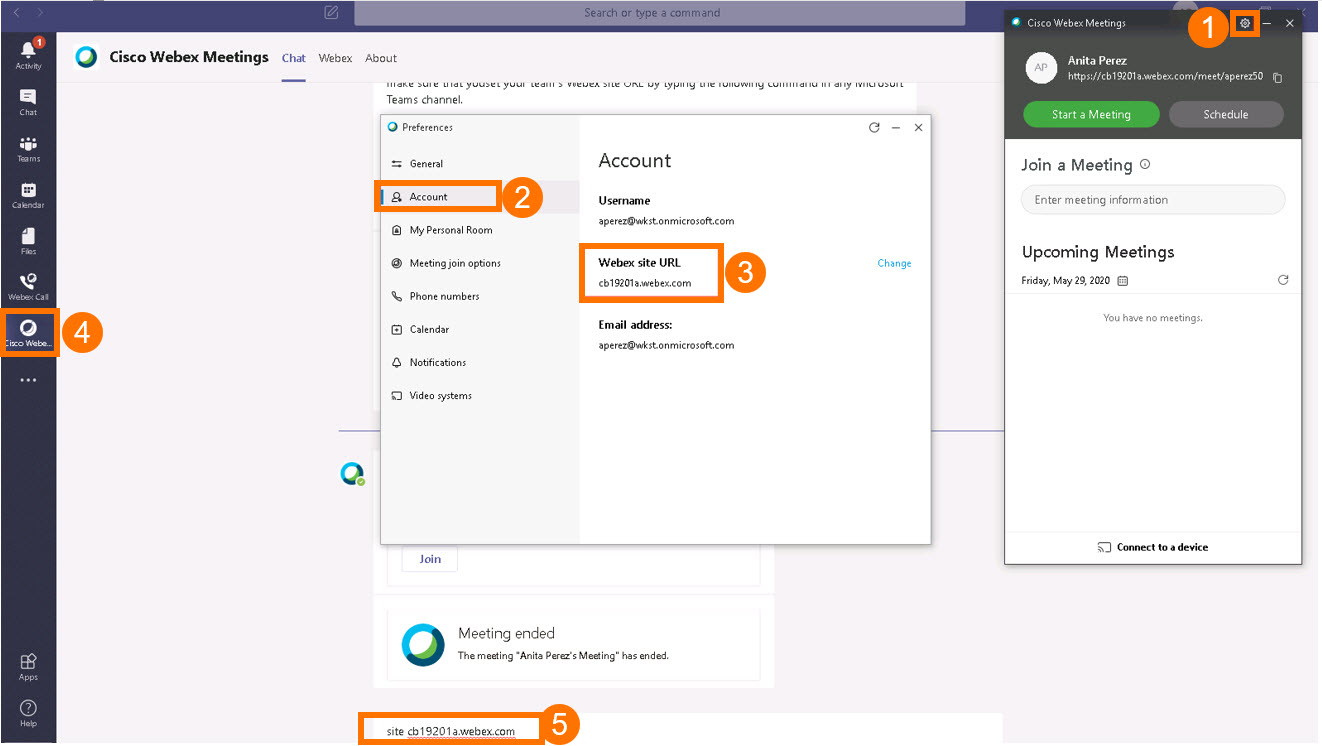Click the Join button in chat card
The height and width of the screenshot is (746, 1322).
coord(430,559)
